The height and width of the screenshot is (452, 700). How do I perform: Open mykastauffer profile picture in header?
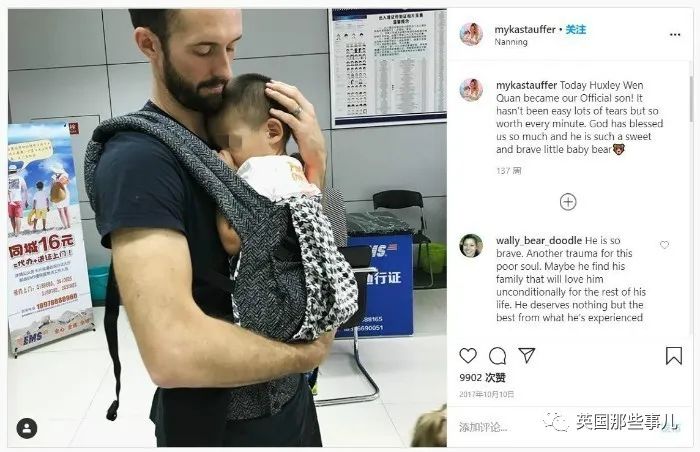click(471, 34)
